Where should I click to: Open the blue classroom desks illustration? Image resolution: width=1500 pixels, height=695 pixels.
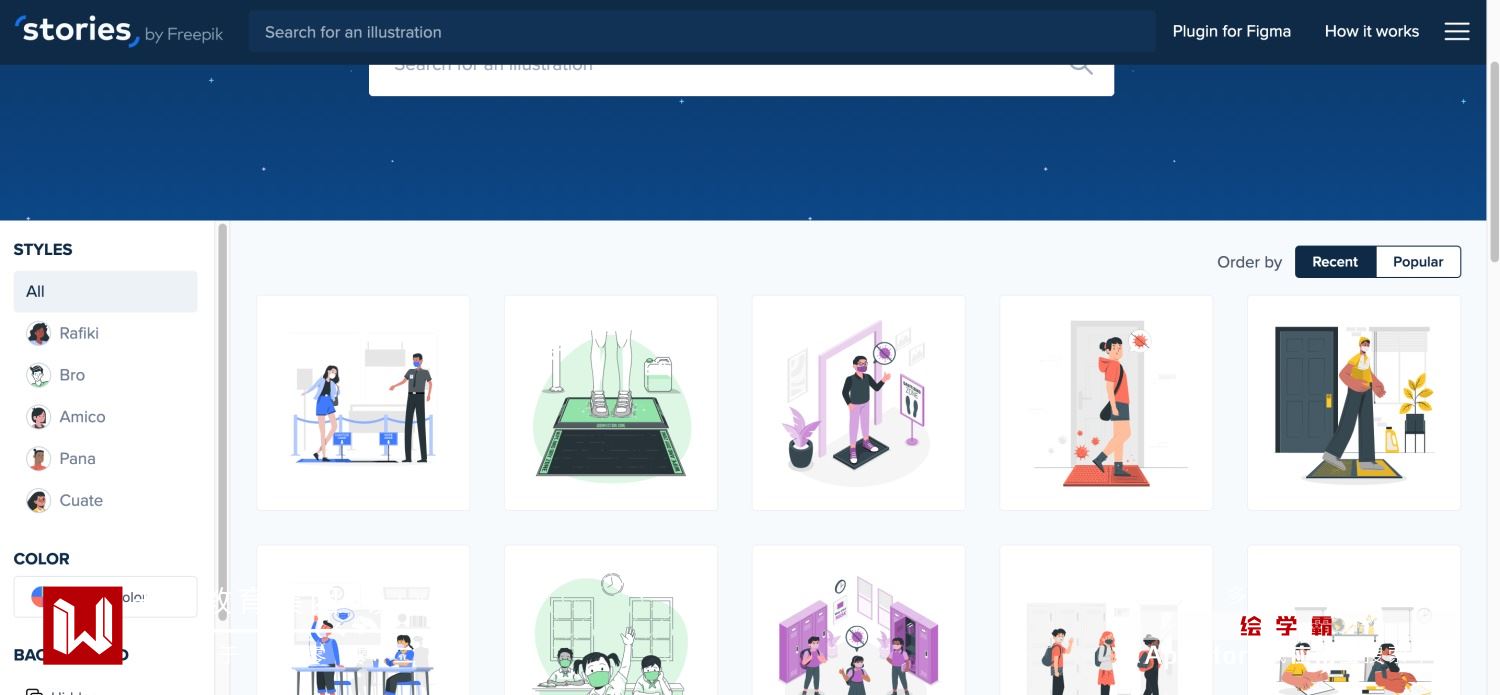(x=363, y=620)
